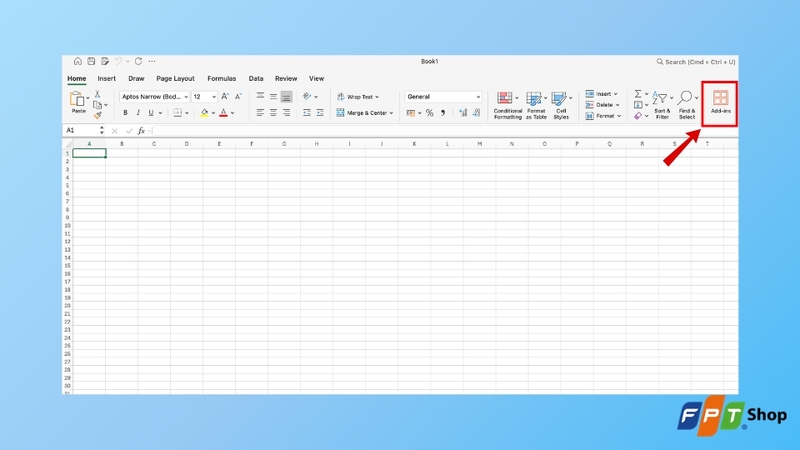Click the AutoSum sigma icon

pos(638,94)
